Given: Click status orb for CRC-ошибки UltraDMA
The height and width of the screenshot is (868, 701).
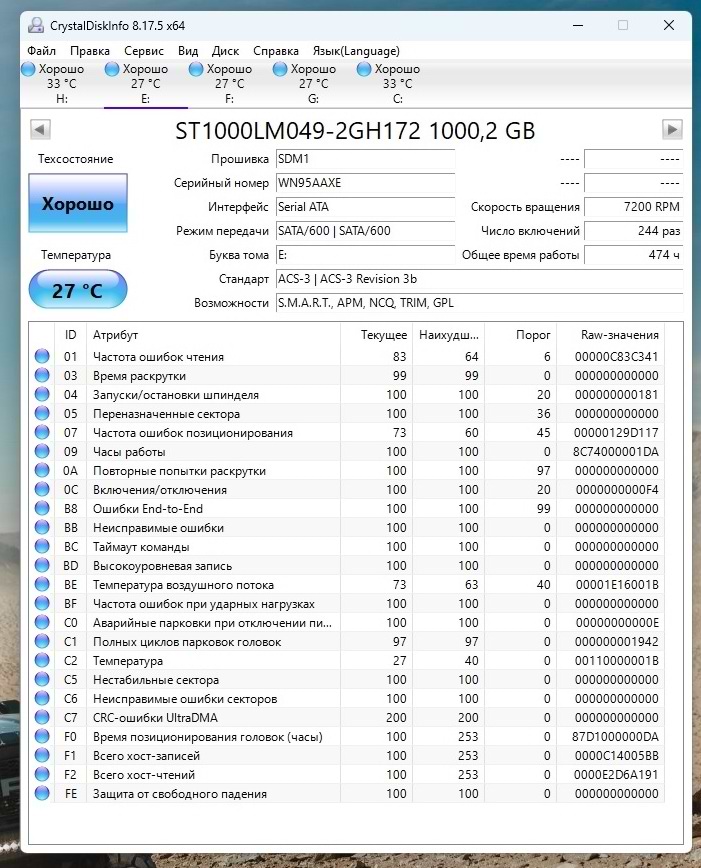Looking at the screenshot, I should 42,717.
